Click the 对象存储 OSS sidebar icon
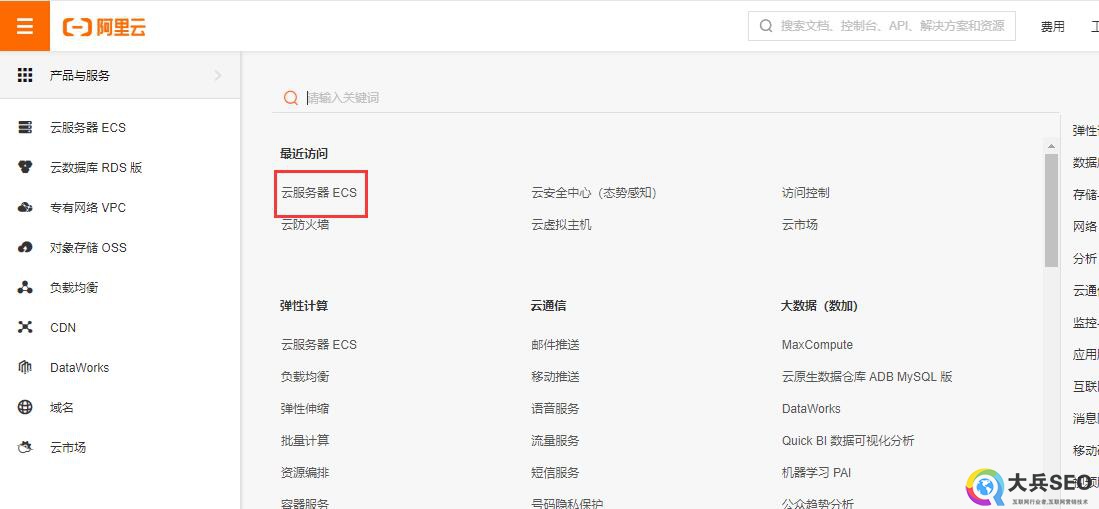 point(25,247)
